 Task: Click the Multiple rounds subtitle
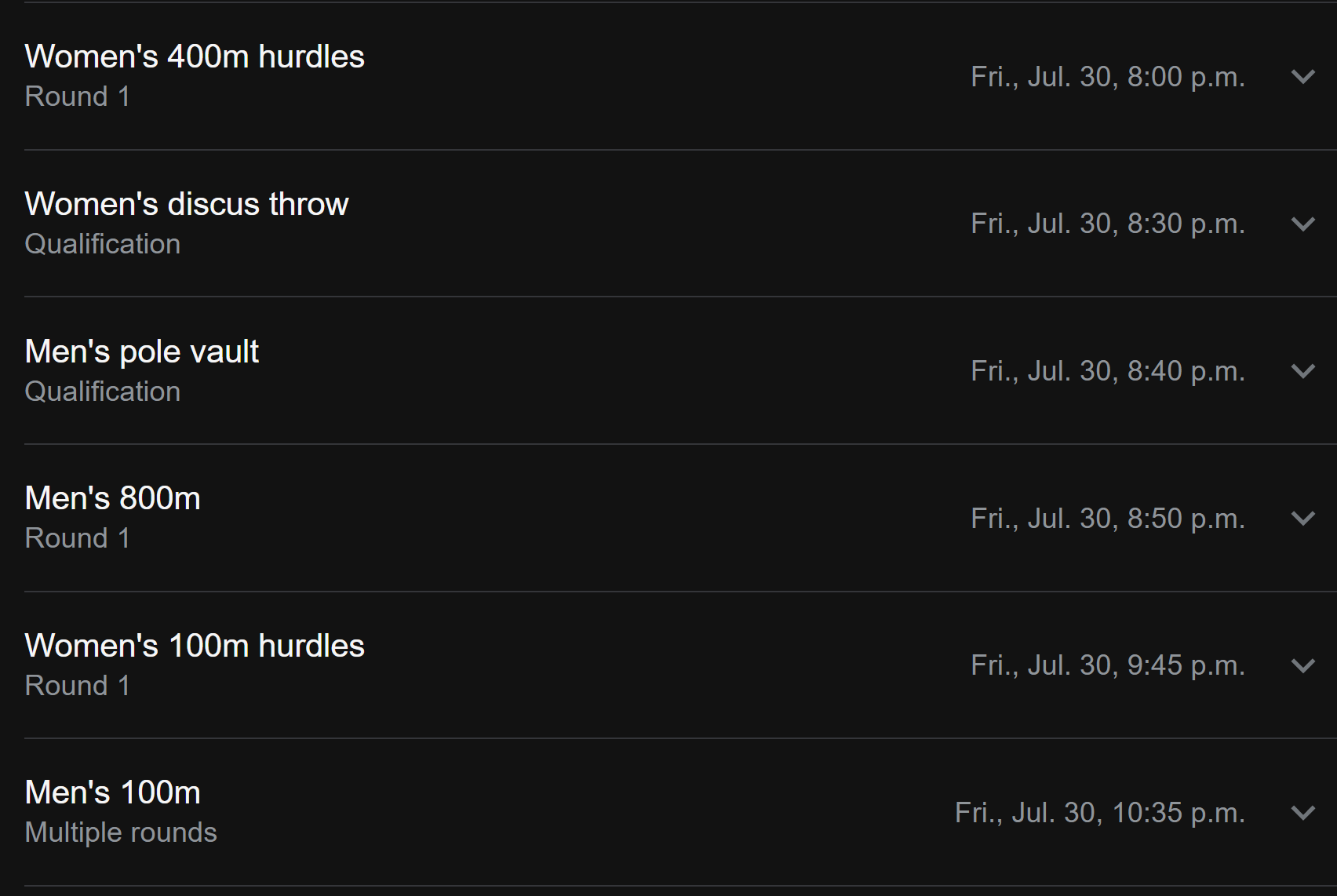[x=121, y=832]
